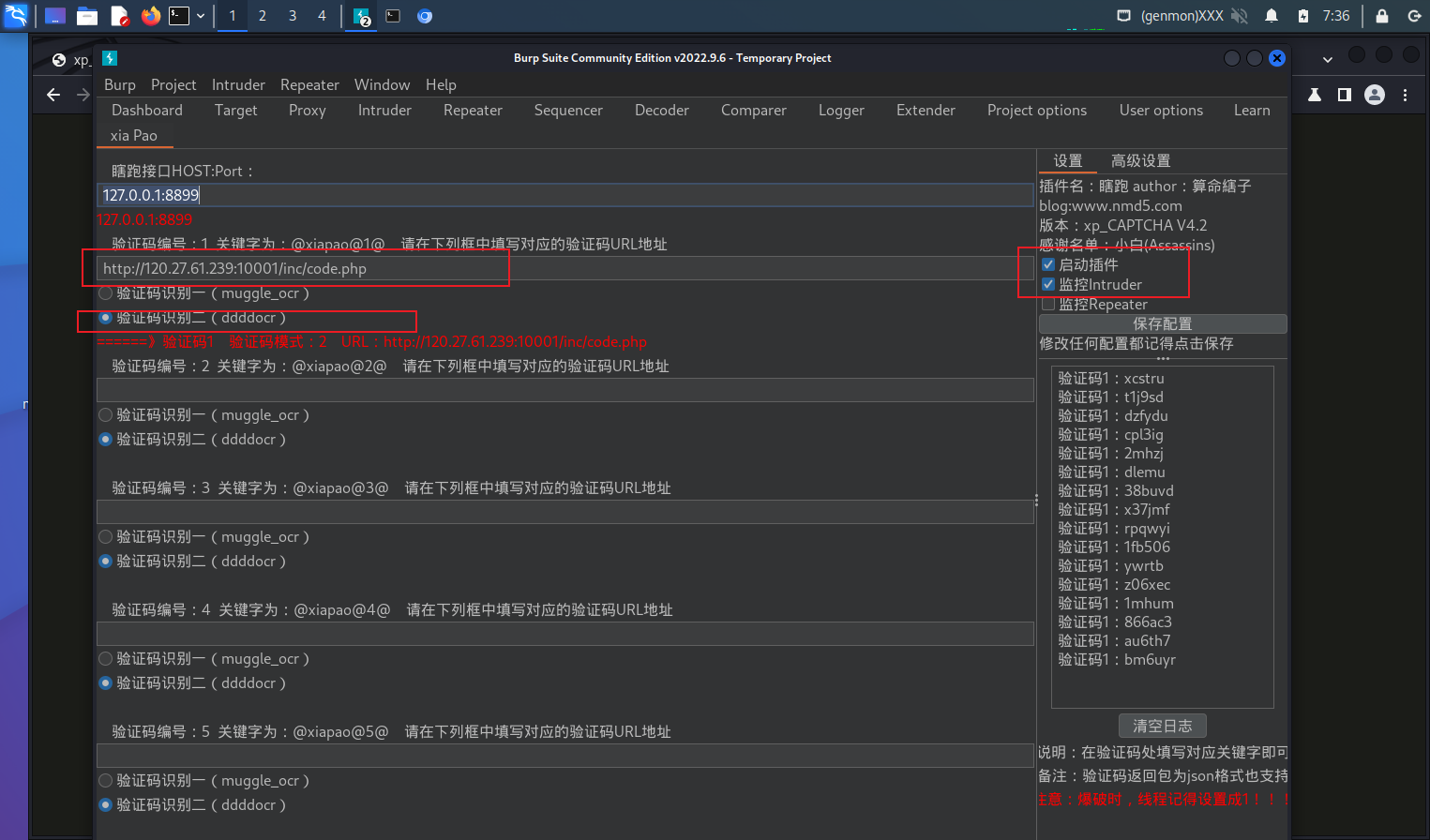Select muggle_ocr for captcha 3

(x=106, y=537)
